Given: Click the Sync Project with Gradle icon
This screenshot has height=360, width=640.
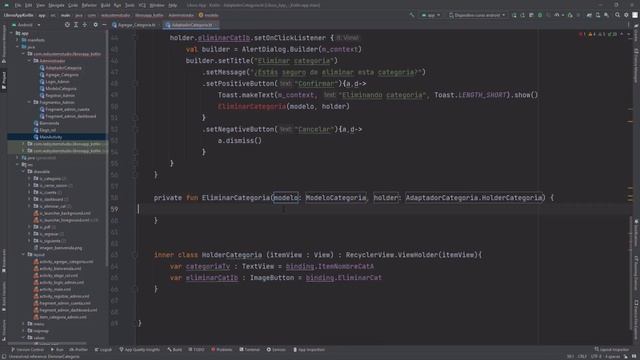Looking at the screenshot, I should (589, 15).
